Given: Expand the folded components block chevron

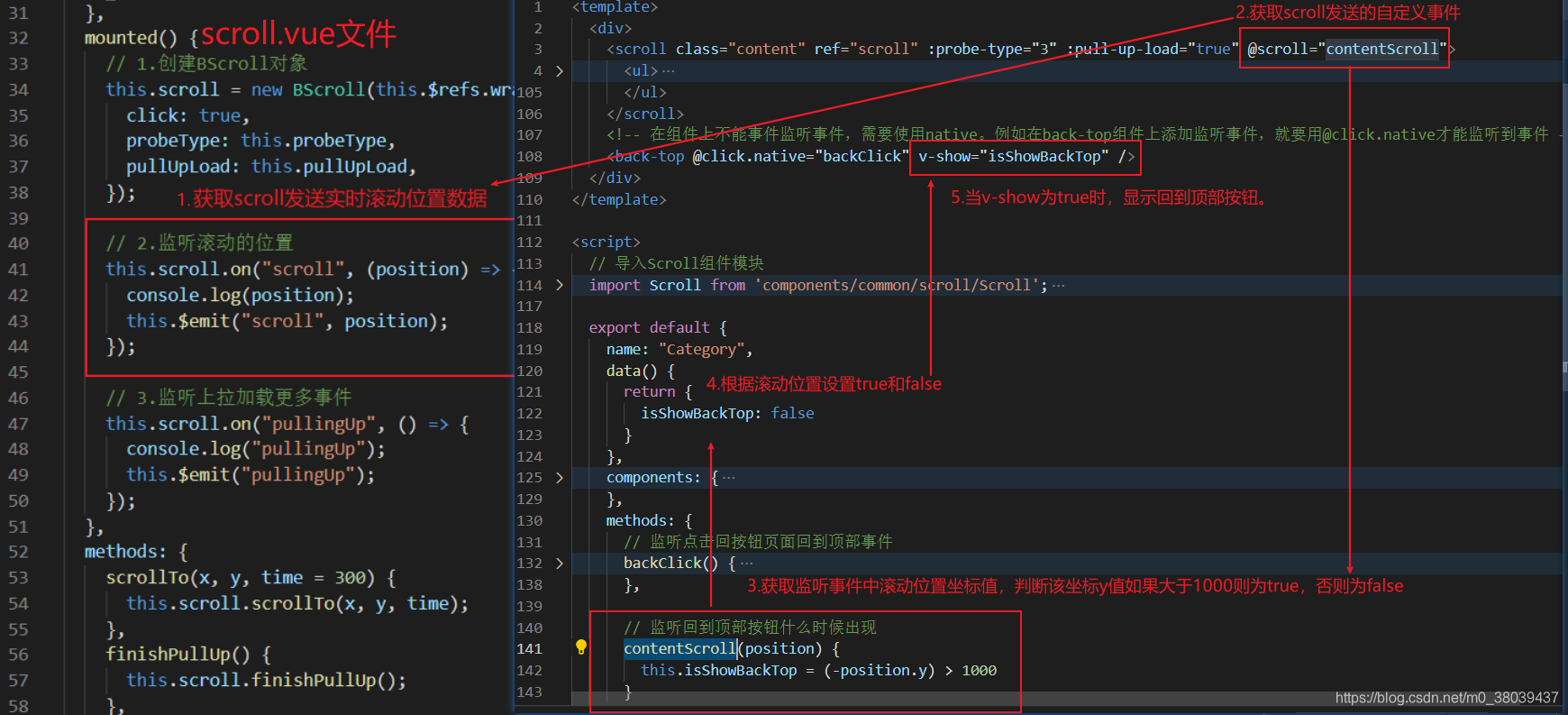Looking at the screenshot, I should coord(560,478).
